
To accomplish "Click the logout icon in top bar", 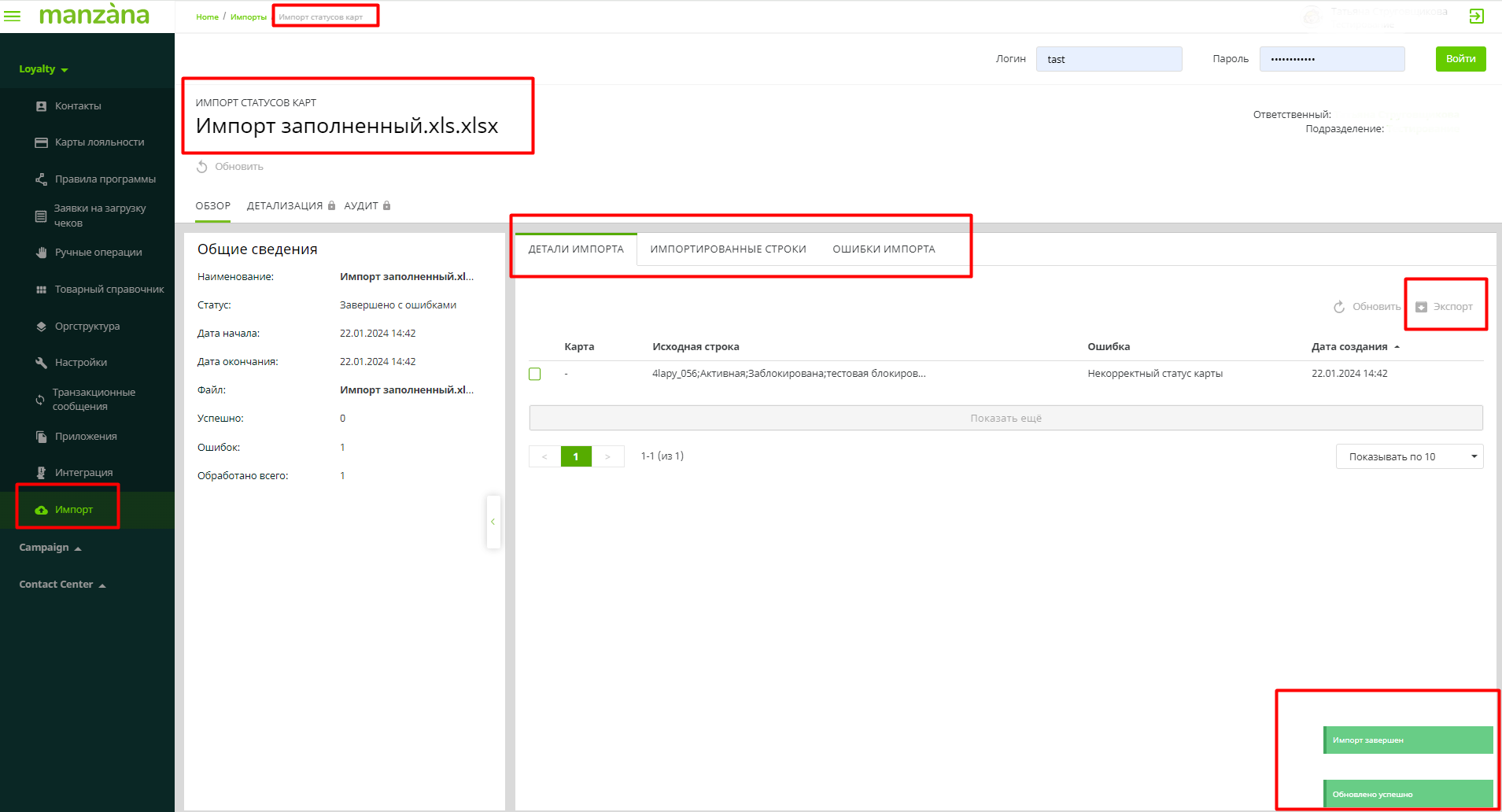I will pyautogui.click(x=1476, y=16).
